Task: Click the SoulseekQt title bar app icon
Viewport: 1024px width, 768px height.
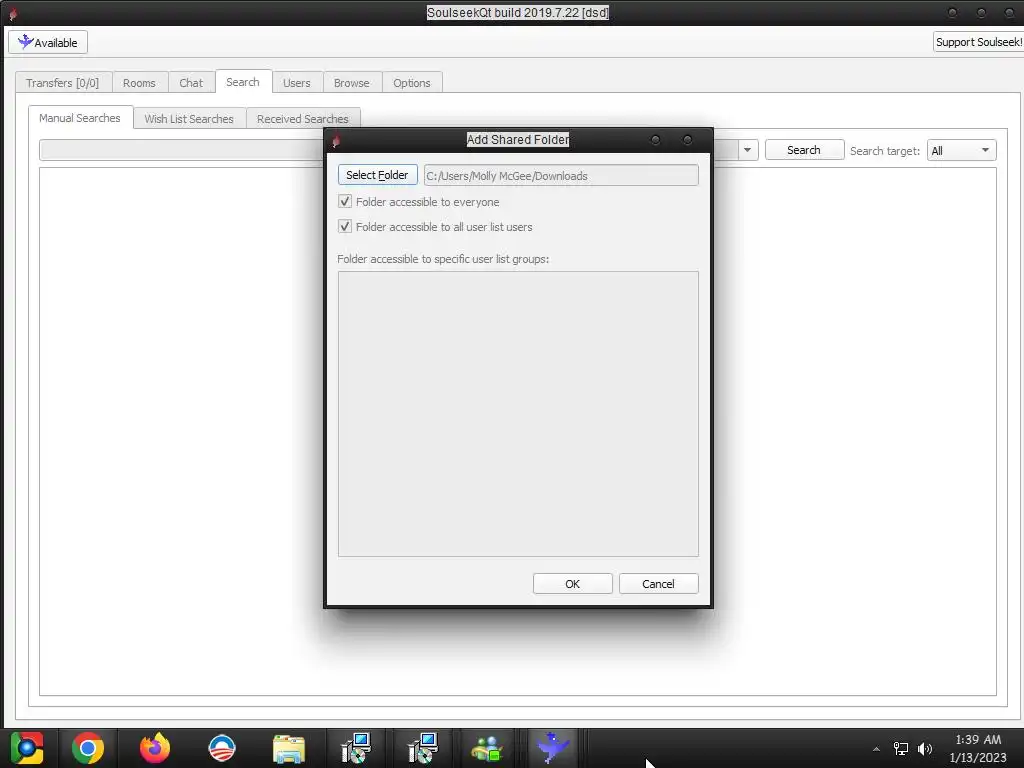Action: coord(13,13)
